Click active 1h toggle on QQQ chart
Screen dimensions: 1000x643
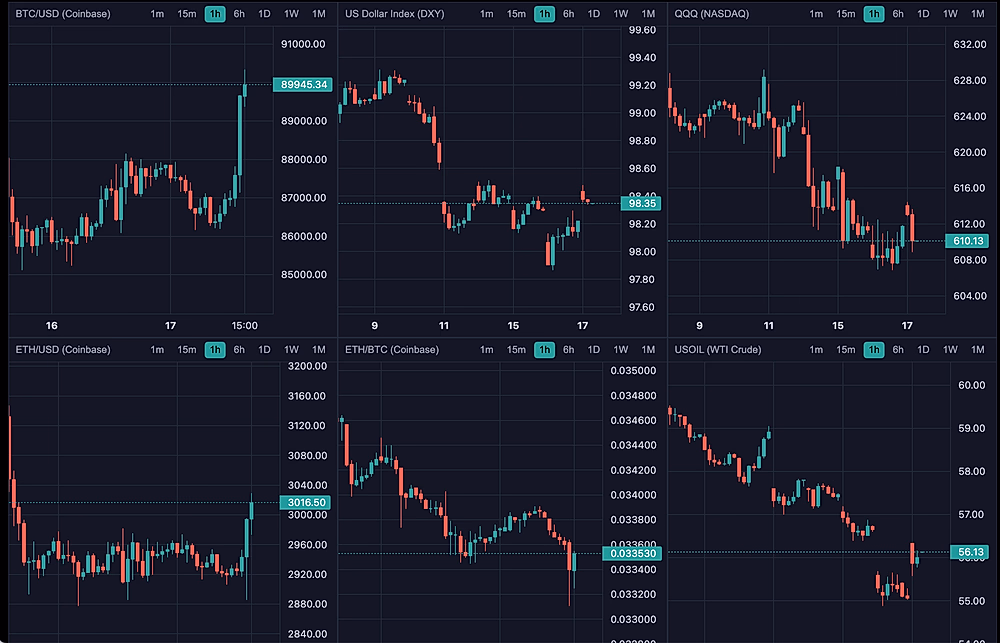pyautogui.click(x=874, y=14)
